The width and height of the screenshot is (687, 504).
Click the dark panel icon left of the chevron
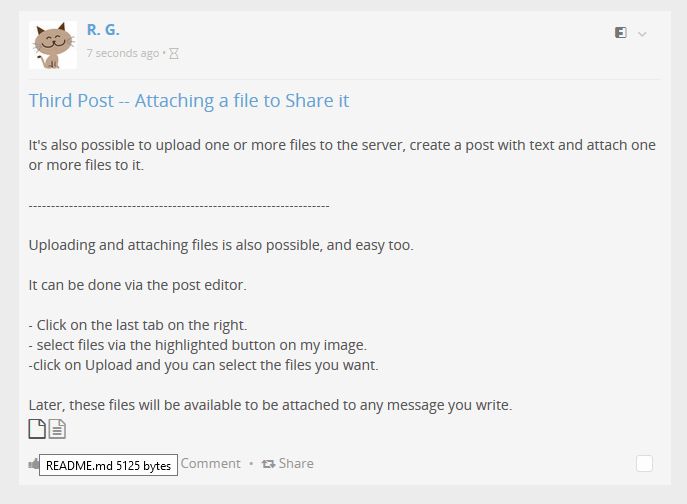pyautogui.click(x=621, y=33)
